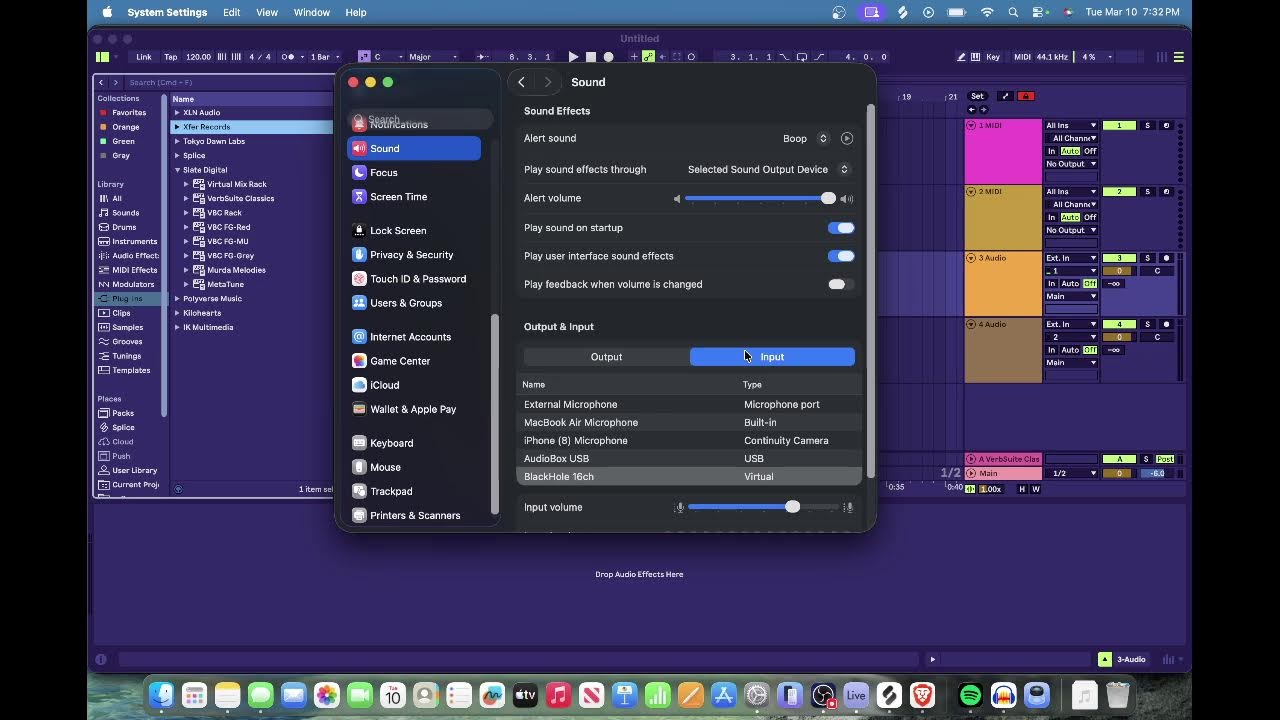Open the Edit menu in the menu bar
This screenshot has height=720, width=1280.
pos(231,12)
